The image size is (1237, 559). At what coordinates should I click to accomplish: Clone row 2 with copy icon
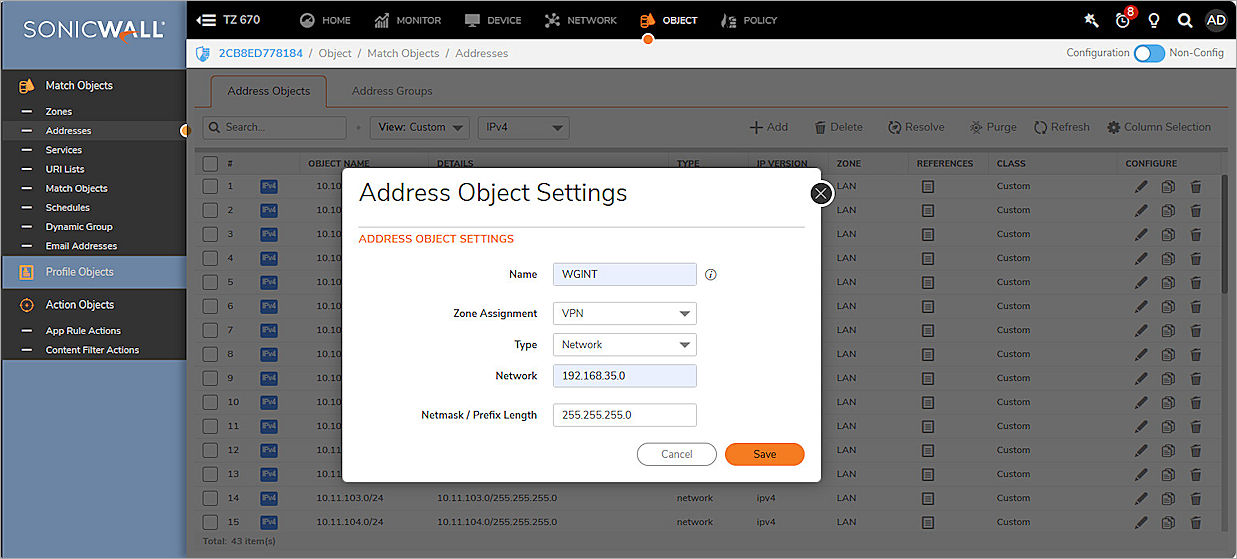pos(1168,210)
